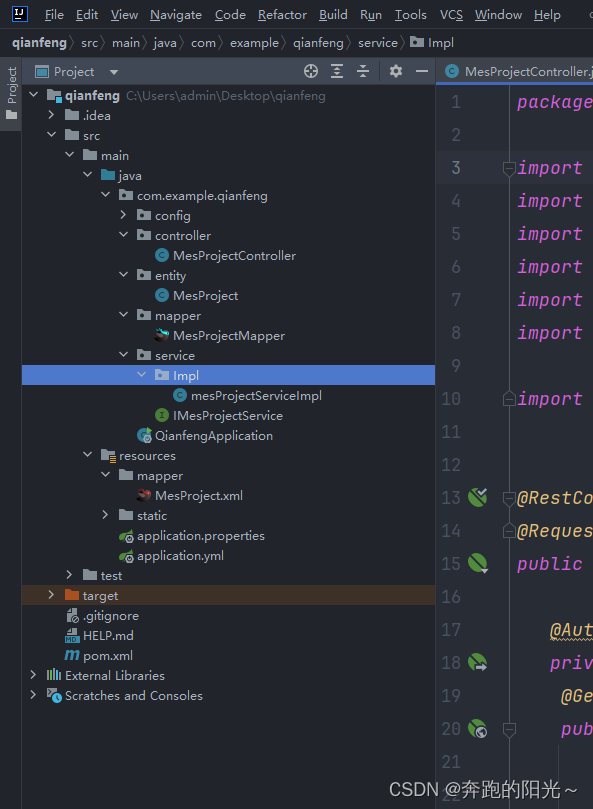Viewport: 593px width, 809px height.
Task: Collapse the controller package
Action: tap(123, 235)
